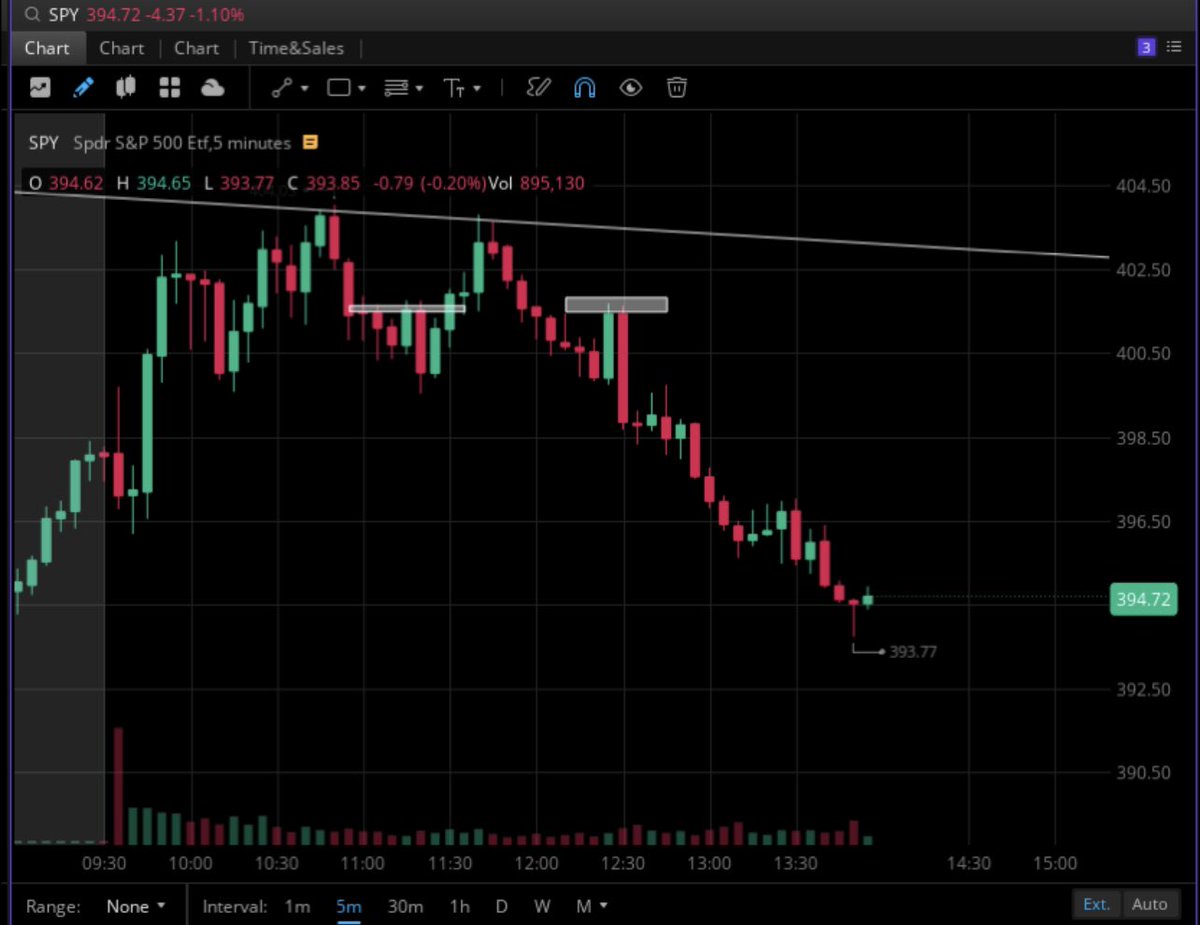
Task: Delete drawings with the trash icon
Action: click(677, 88)
